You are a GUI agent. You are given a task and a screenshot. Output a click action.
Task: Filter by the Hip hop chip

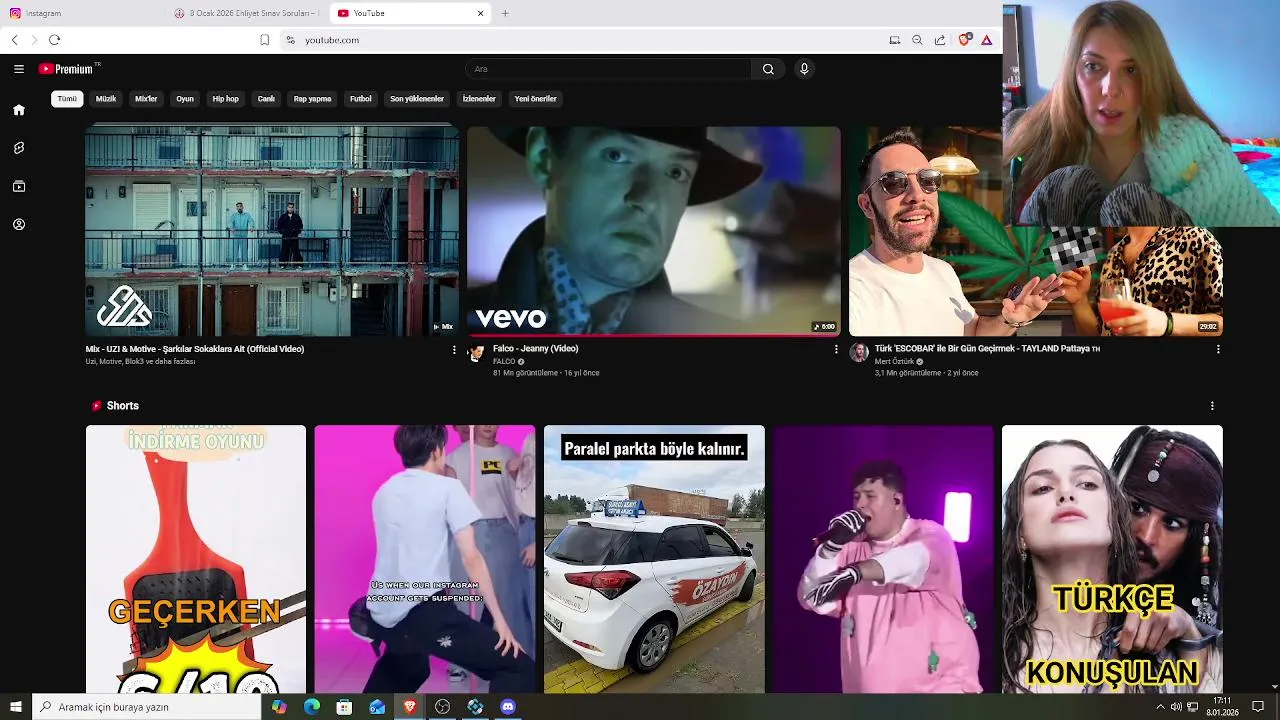[x=226, y=99]
